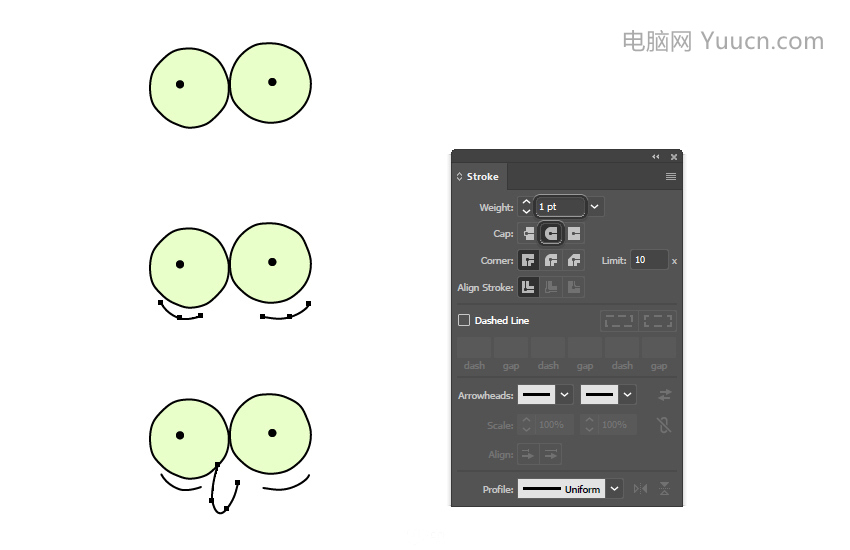Flip profile across icon
The width and height of the screenshot is (850, 550).
[x=664, y=489]
